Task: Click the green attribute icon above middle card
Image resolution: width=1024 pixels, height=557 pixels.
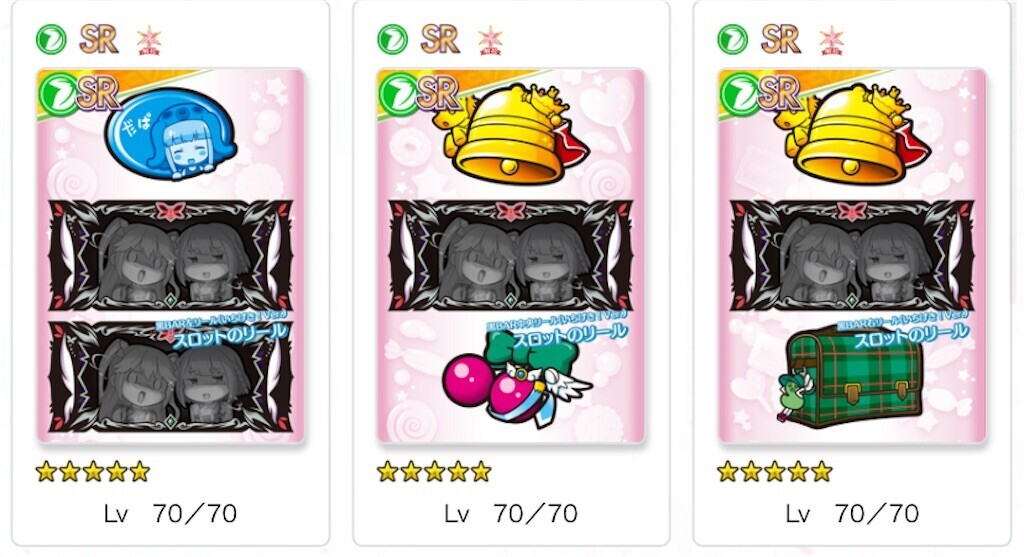Action: [x=392, y=40]
